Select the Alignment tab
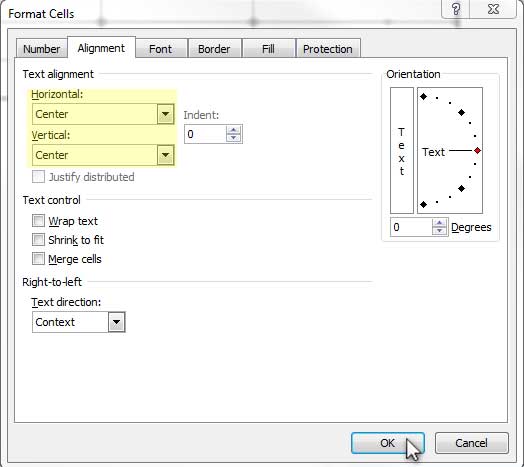 101,48
